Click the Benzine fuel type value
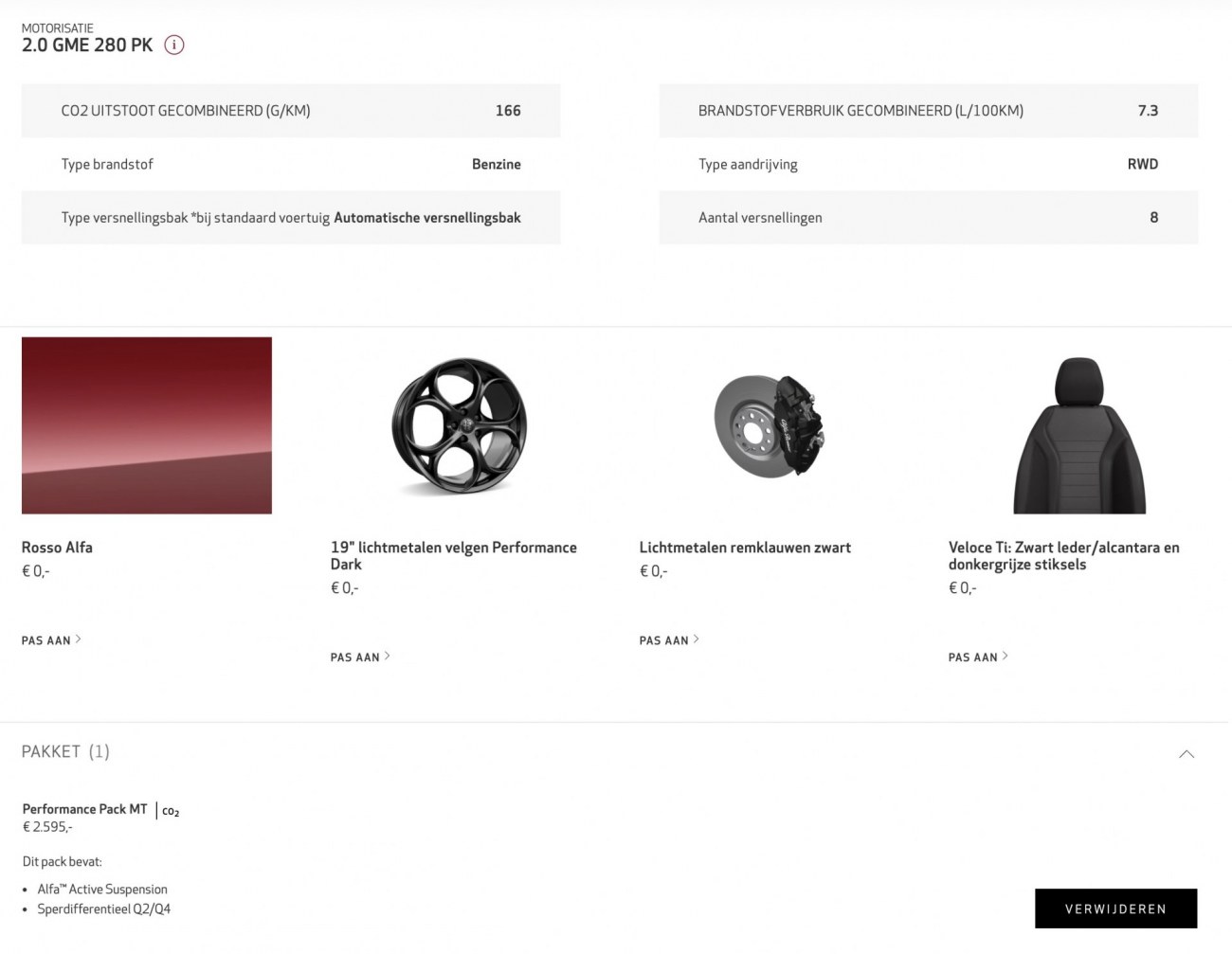Screen dimensions: 1232x954 click(x=497, y=164)
